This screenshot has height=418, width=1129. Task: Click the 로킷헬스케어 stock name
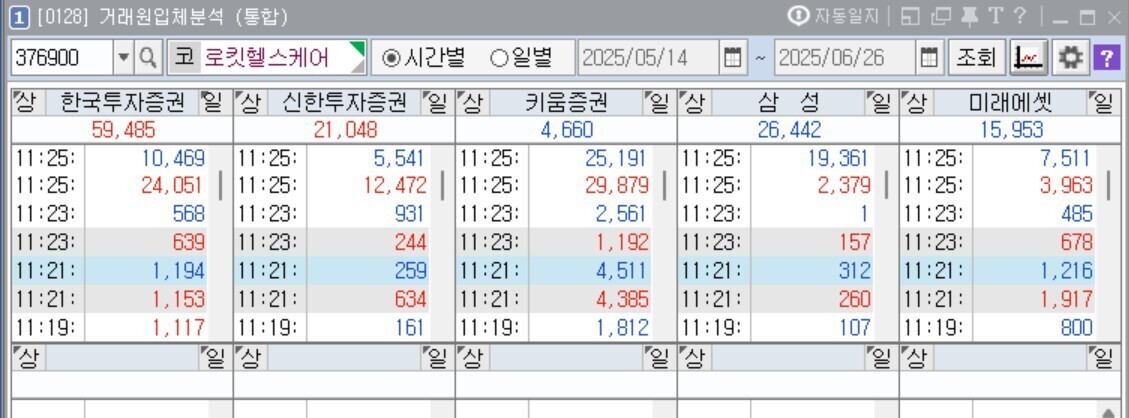pyautogui.click(x=266, y=58)
